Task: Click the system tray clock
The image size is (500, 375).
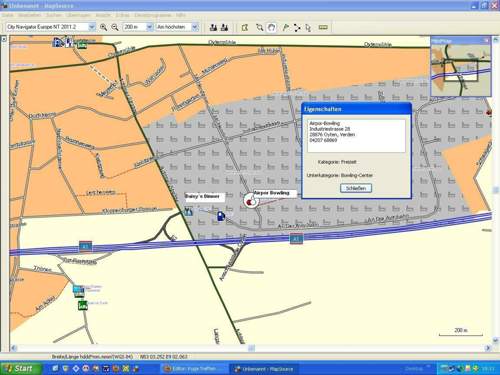Action: [488, 369]
